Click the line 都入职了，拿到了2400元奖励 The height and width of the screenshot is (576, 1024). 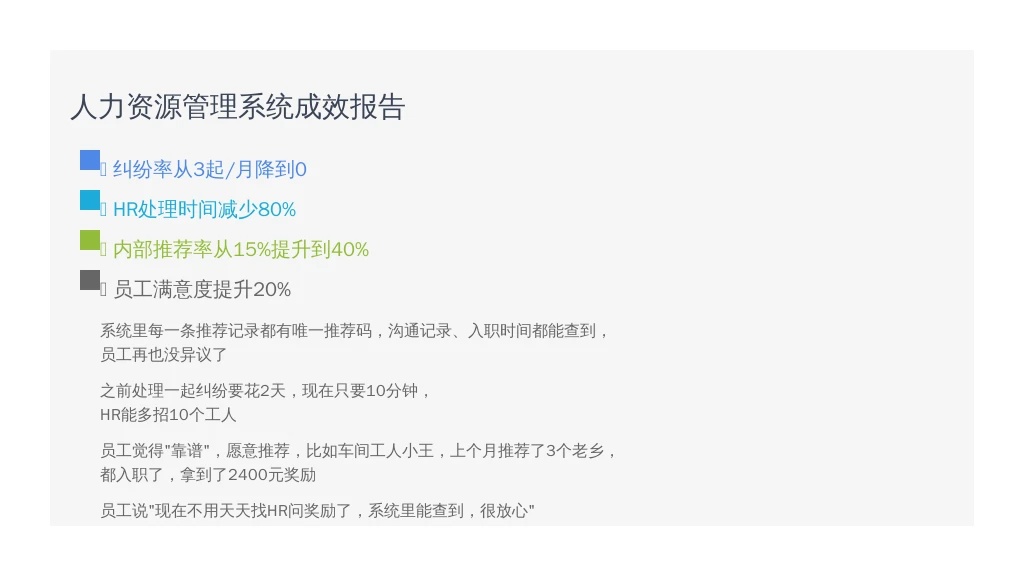click(x=208, y=475)
